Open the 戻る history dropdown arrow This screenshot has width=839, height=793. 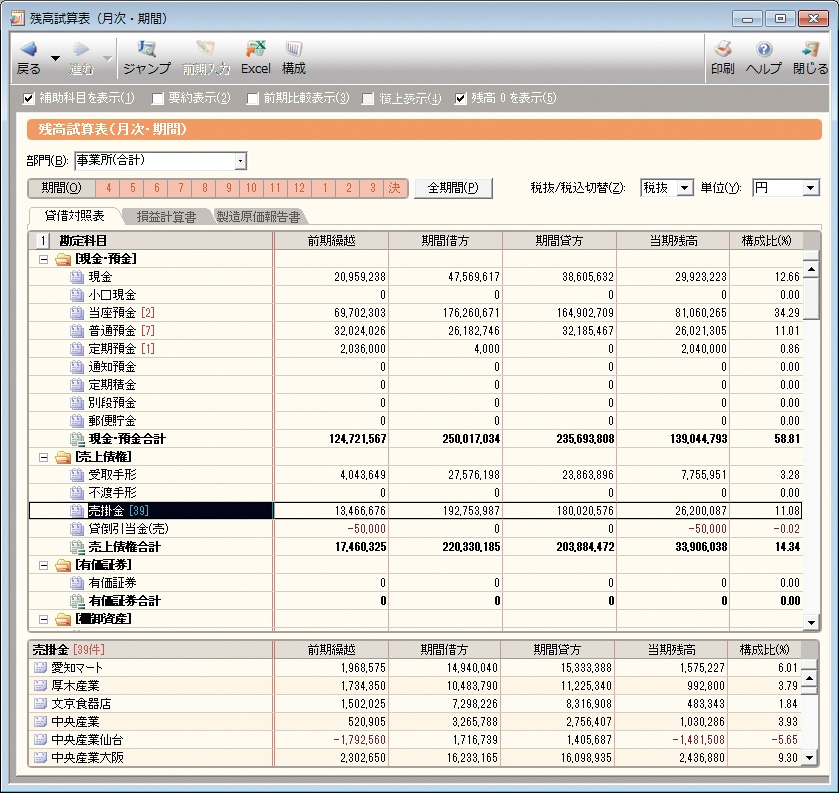pos(55,58)
